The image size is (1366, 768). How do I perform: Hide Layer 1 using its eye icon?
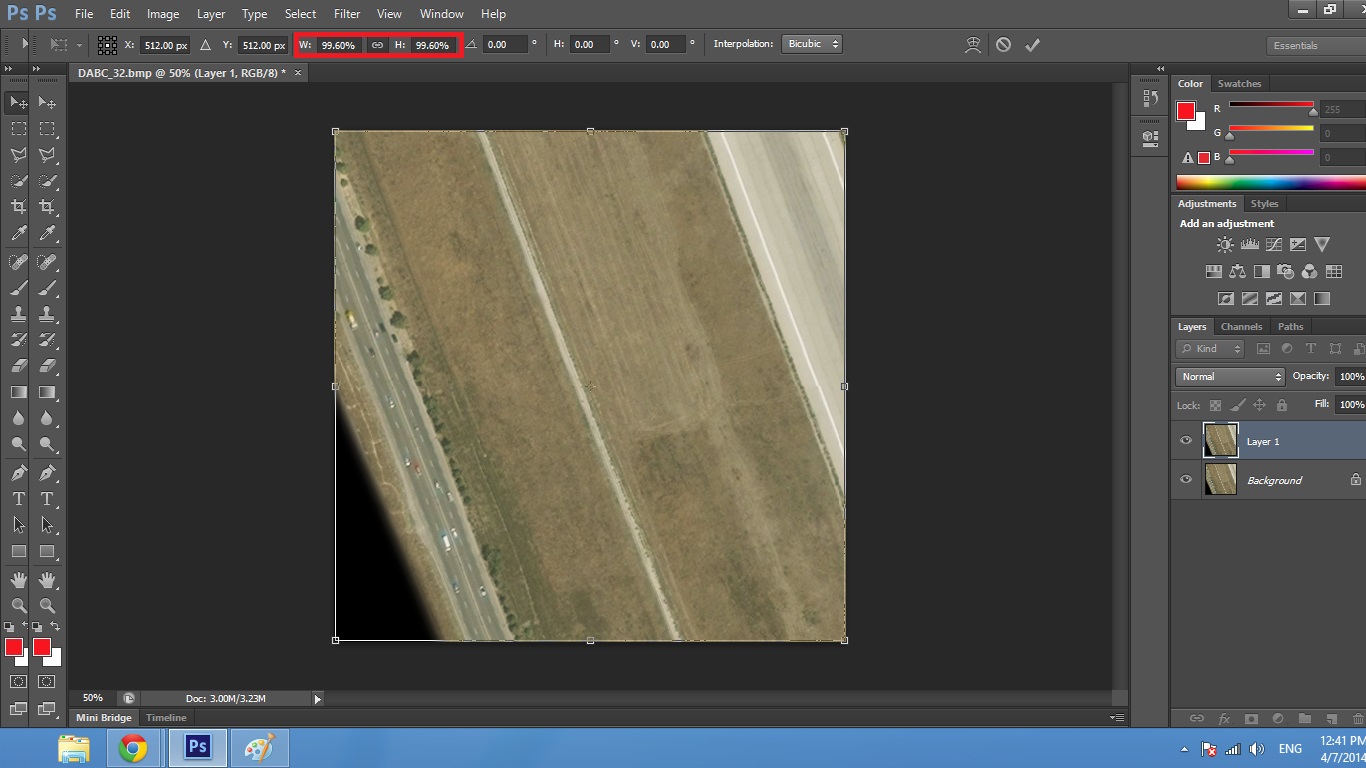(1186, 441)
